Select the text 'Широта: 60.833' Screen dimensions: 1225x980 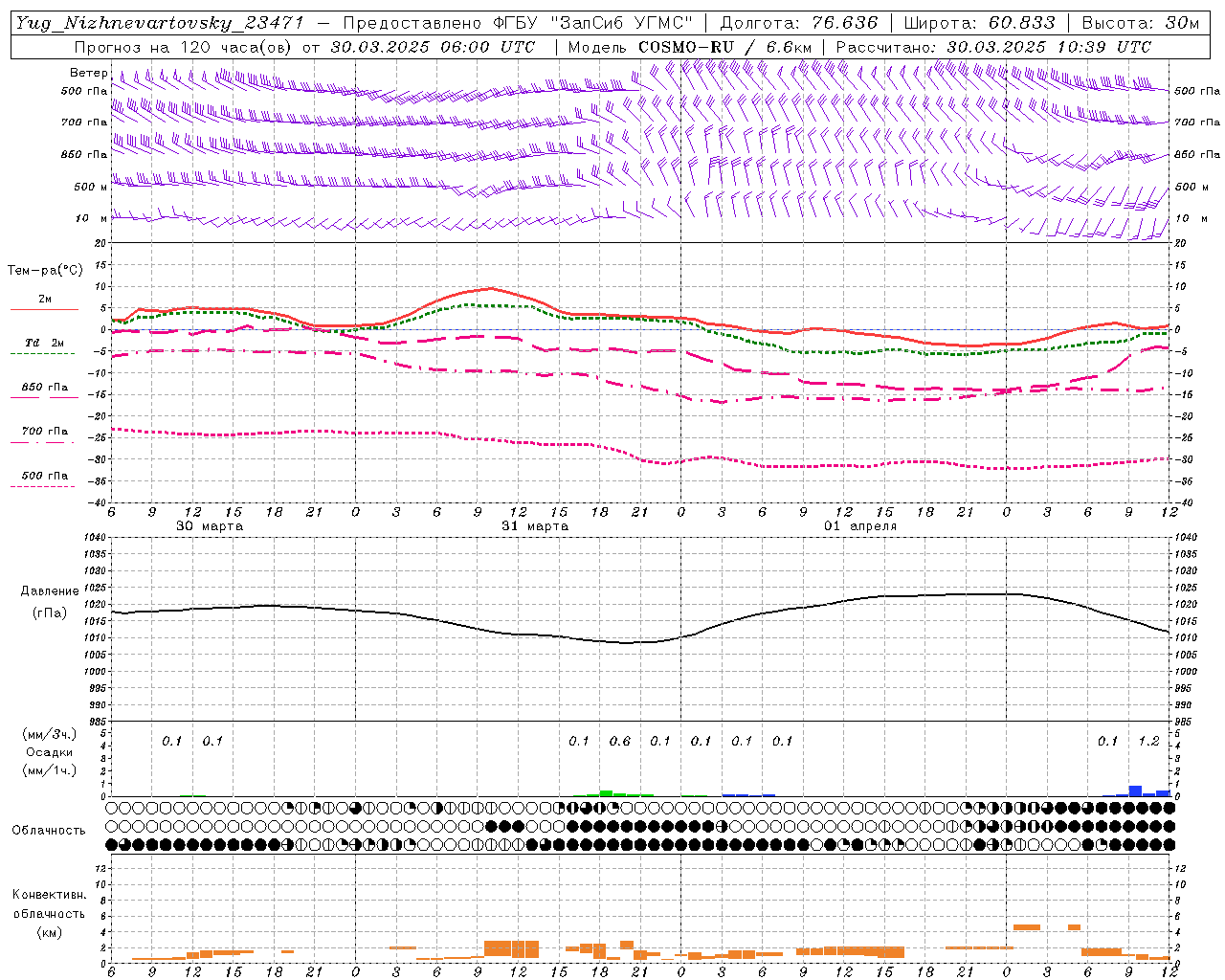coord(979,23)
